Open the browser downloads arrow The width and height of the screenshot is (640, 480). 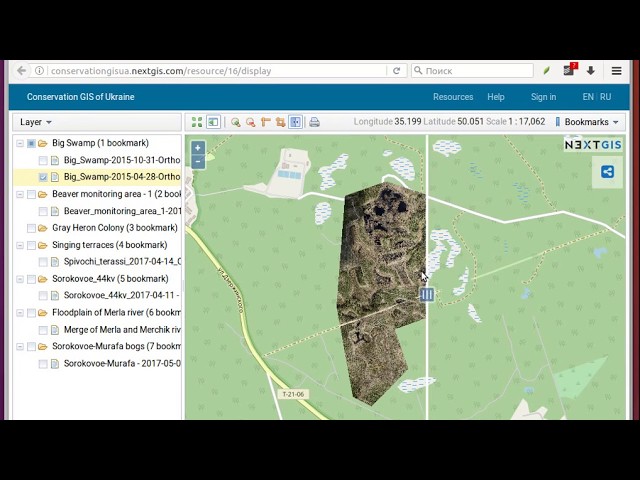point(591,71)
